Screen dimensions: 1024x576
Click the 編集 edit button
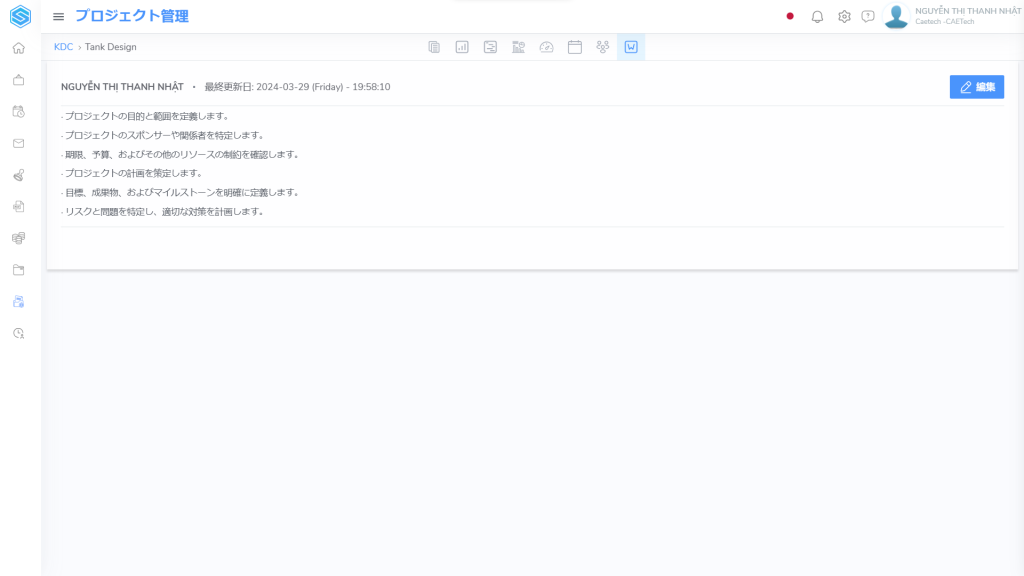(976, 87)
